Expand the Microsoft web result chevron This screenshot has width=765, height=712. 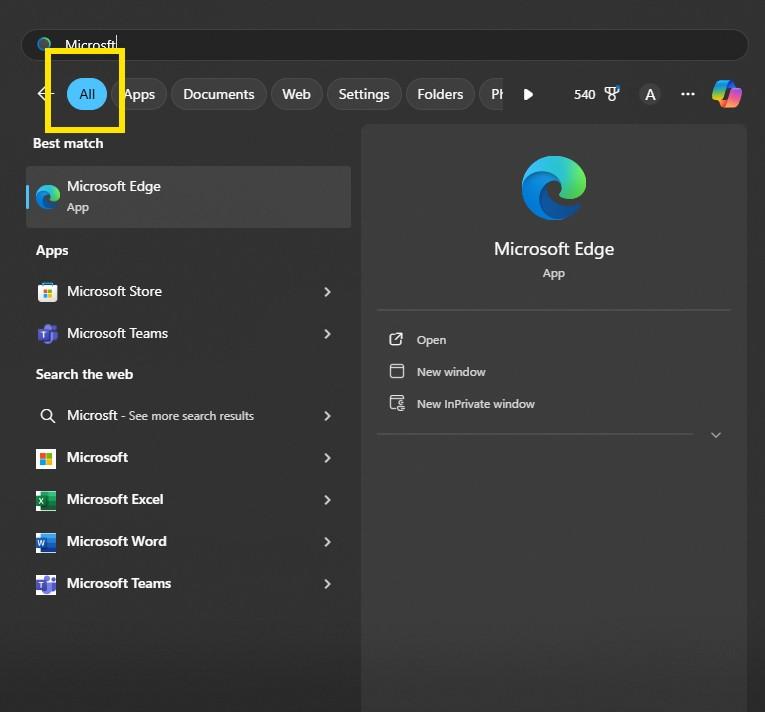pyautogui.click(x=327, y=458)
